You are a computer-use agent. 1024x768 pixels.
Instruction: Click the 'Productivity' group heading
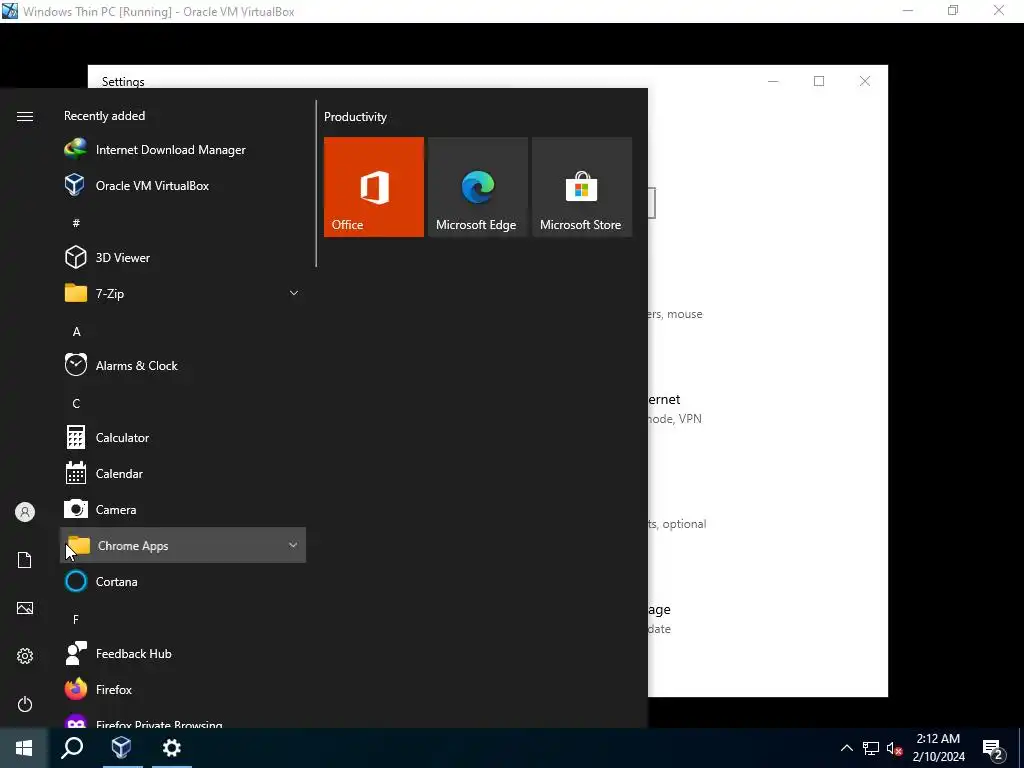pyautogui.click(x=355, y=117)
